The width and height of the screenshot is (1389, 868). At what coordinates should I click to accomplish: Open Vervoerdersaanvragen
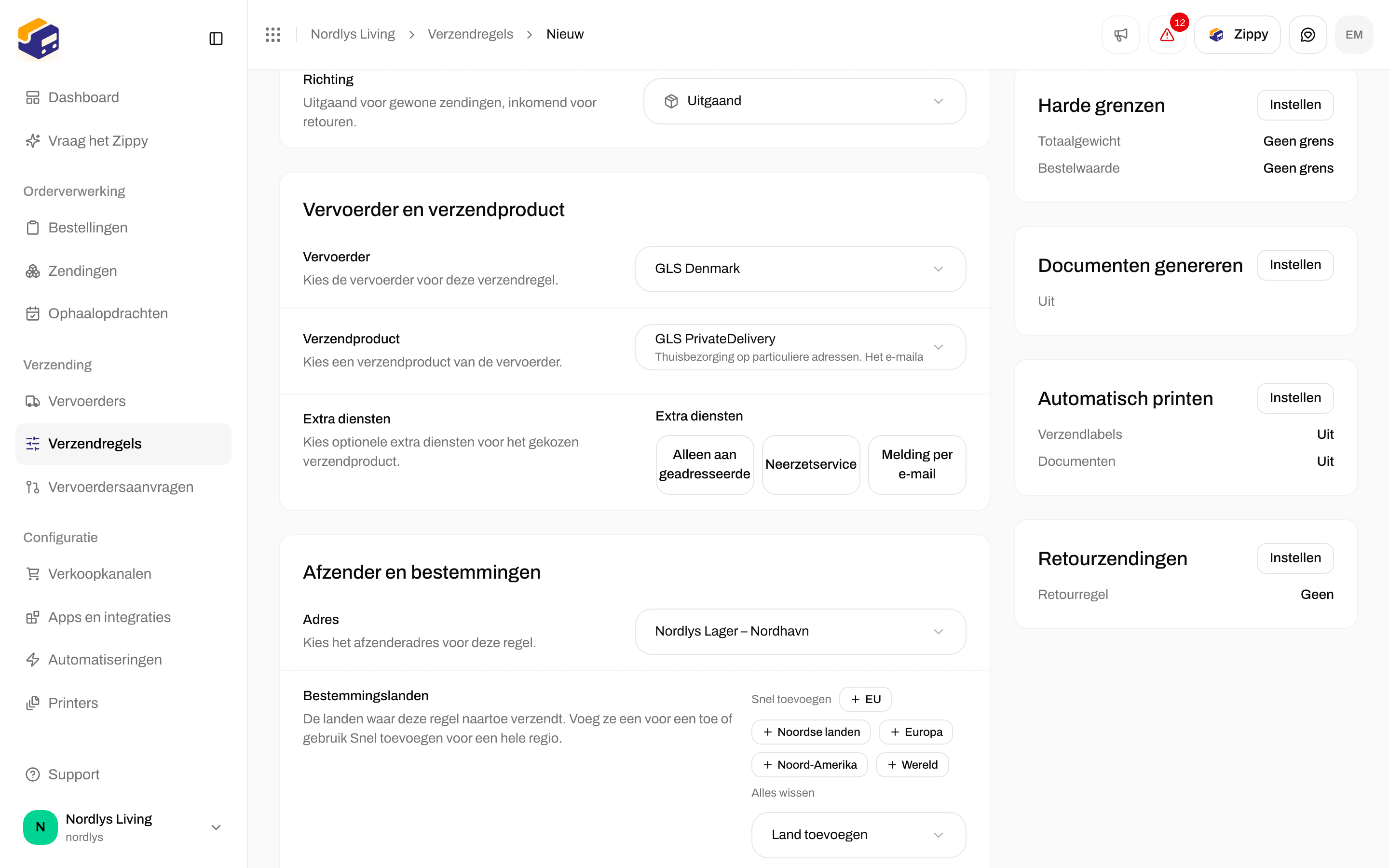(x=123, y=488)
